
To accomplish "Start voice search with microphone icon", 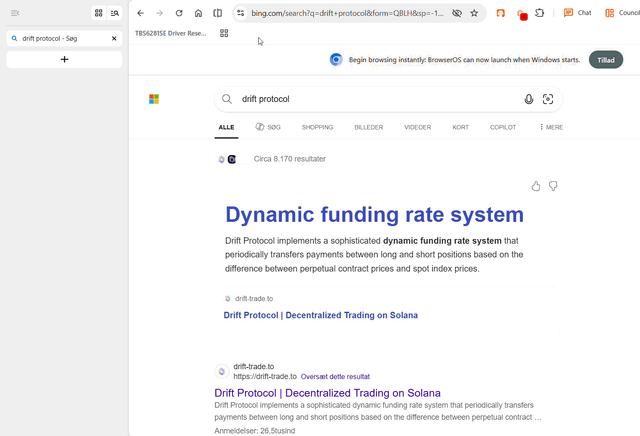I will (x=529, y=99).
